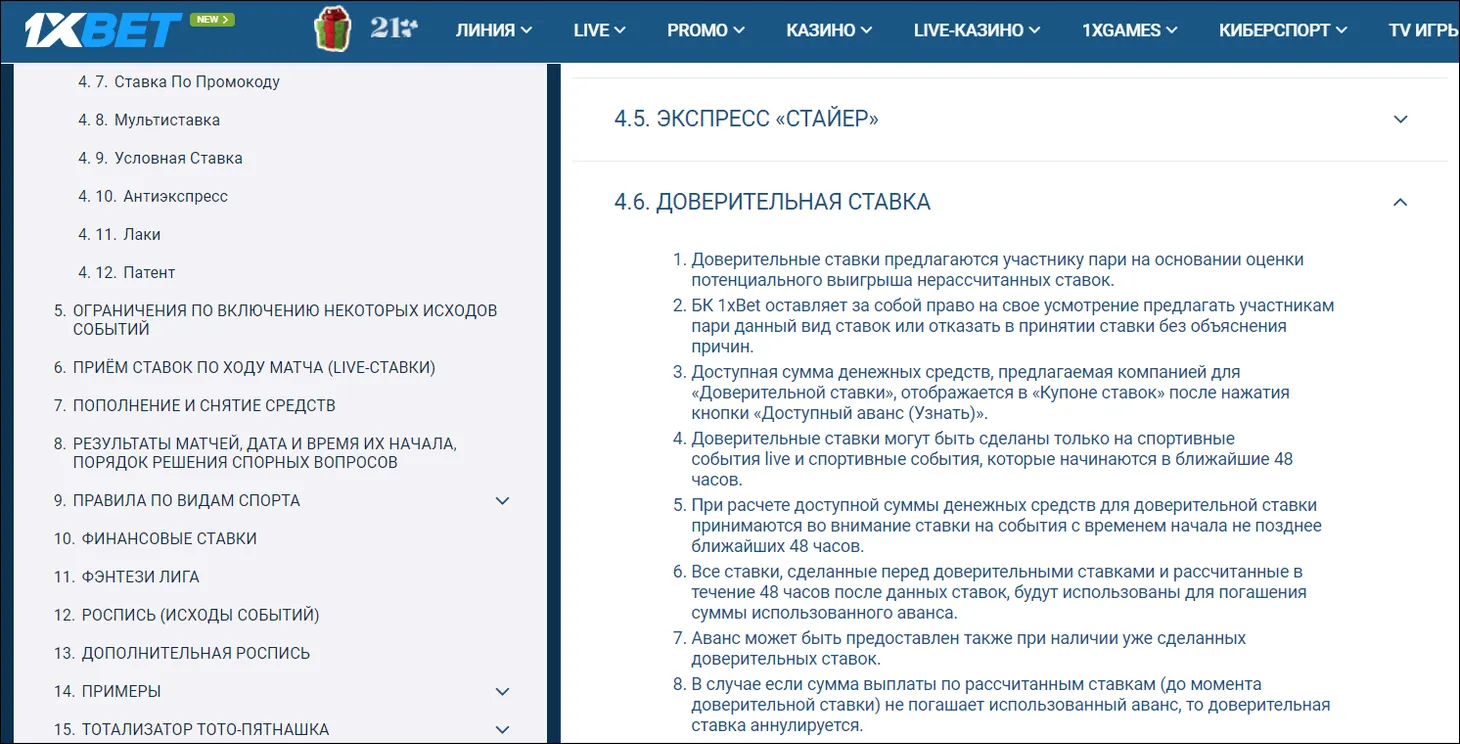
Task: Expand ПРАВИЛА ПО ВИДАМ СПОРТА sidebar chevron
Action: click(x=503, y=500)
